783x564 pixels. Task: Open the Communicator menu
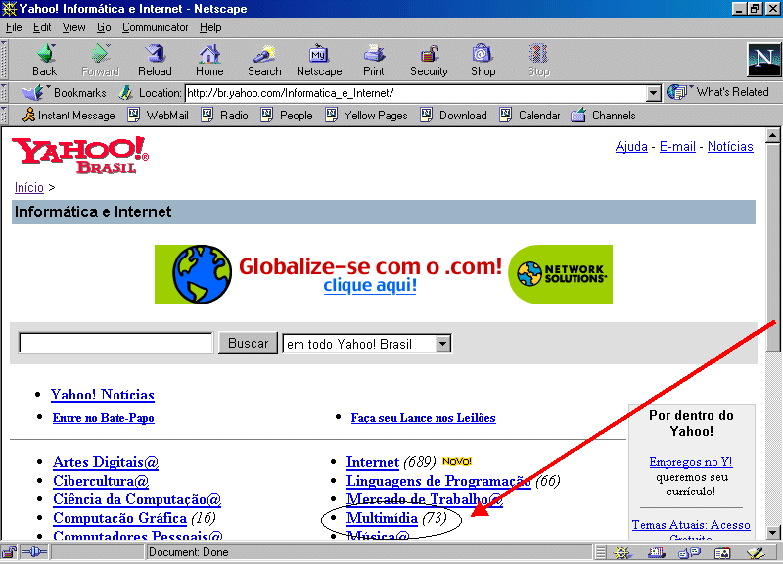coord(155,27)
